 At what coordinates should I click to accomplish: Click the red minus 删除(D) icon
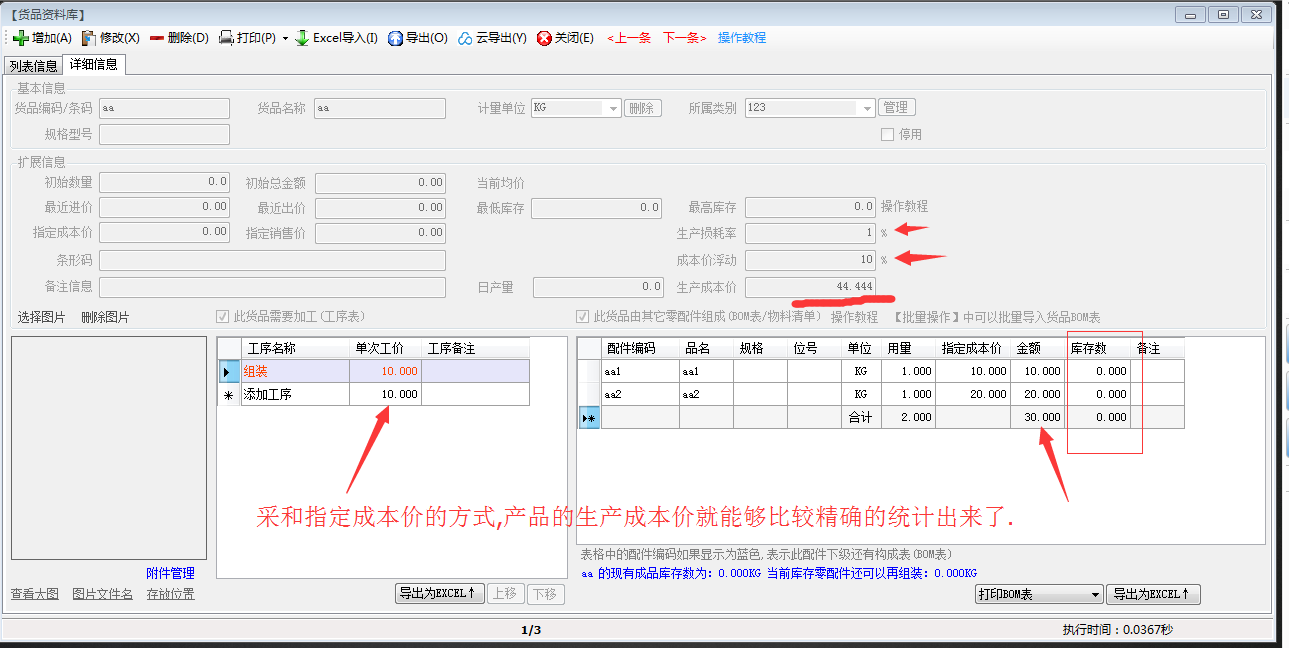[157, 38]
